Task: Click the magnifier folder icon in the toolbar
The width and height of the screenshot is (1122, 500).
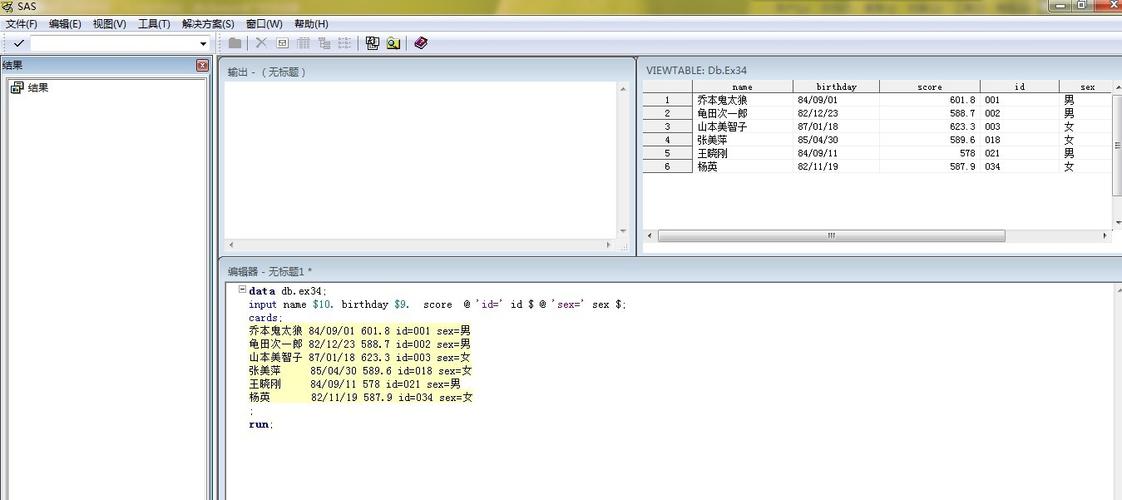Action: coord(394,43)
